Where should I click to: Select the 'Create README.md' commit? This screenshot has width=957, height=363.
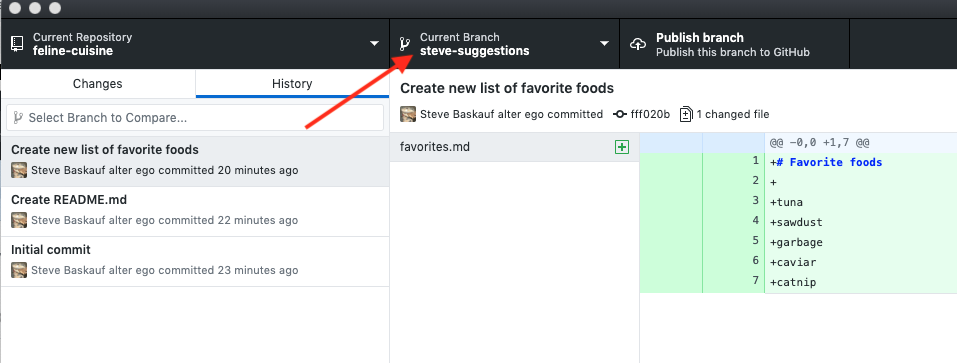(x=195, y=211)
